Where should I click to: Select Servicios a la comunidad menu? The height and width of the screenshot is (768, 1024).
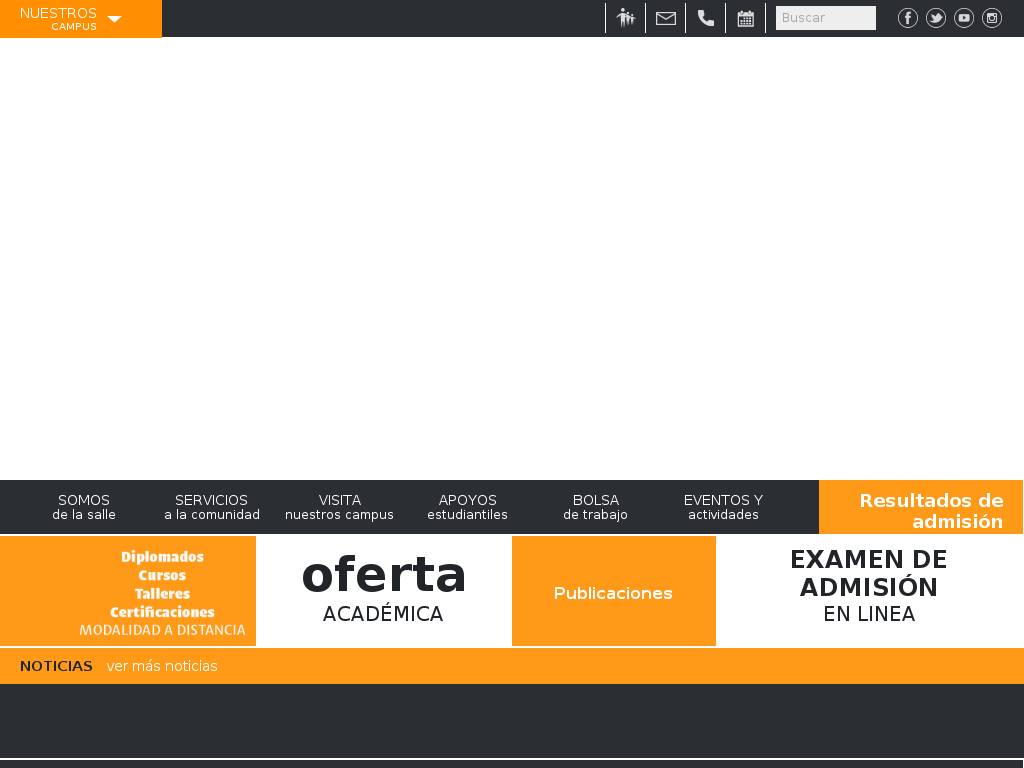pyautogui.click(x=212, y=507)
